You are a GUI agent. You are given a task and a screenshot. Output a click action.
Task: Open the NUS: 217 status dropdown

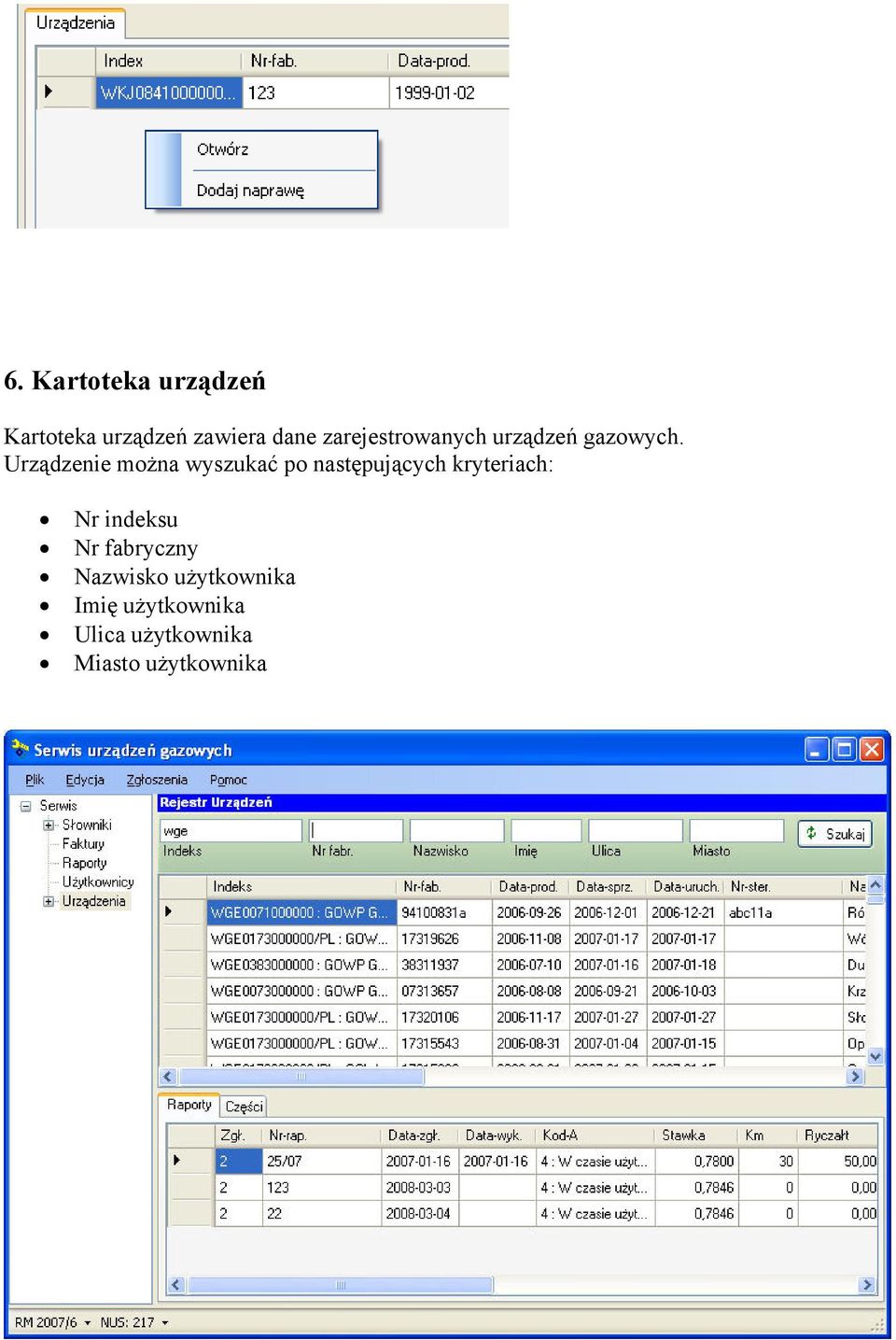coord(134,1323)
